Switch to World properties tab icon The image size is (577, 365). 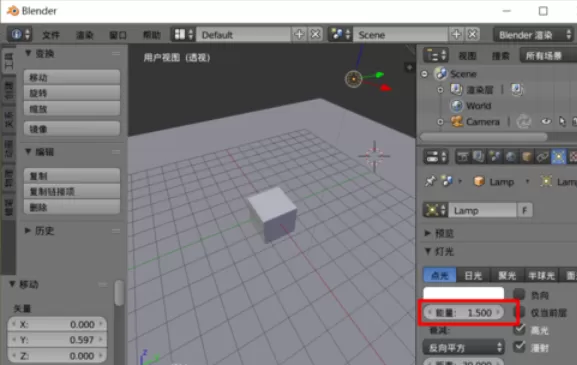511,157
